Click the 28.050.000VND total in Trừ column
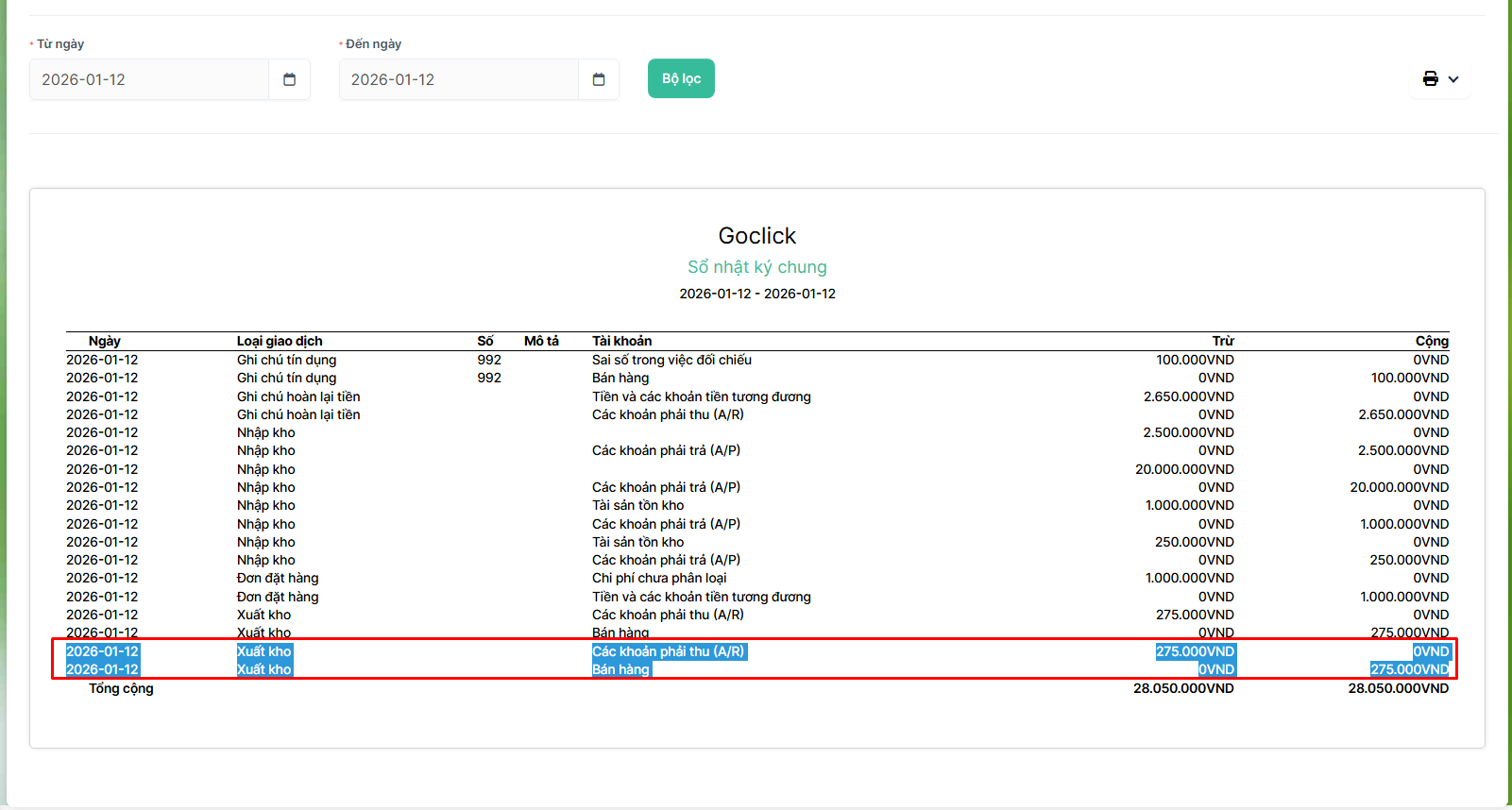1512x810 pixels. click(1183, 688)
